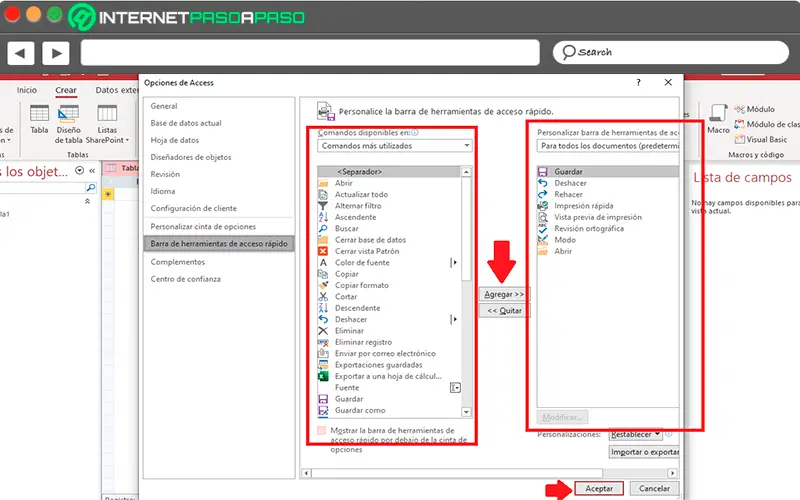The height and width of the screenshot is (500, 800).
Task: Click the << Quitar button
Action: (504, 311)
